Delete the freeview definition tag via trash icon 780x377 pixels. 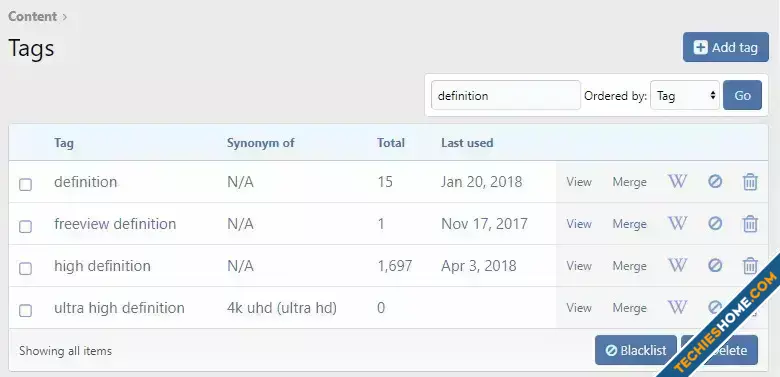[x=750, y=224]
